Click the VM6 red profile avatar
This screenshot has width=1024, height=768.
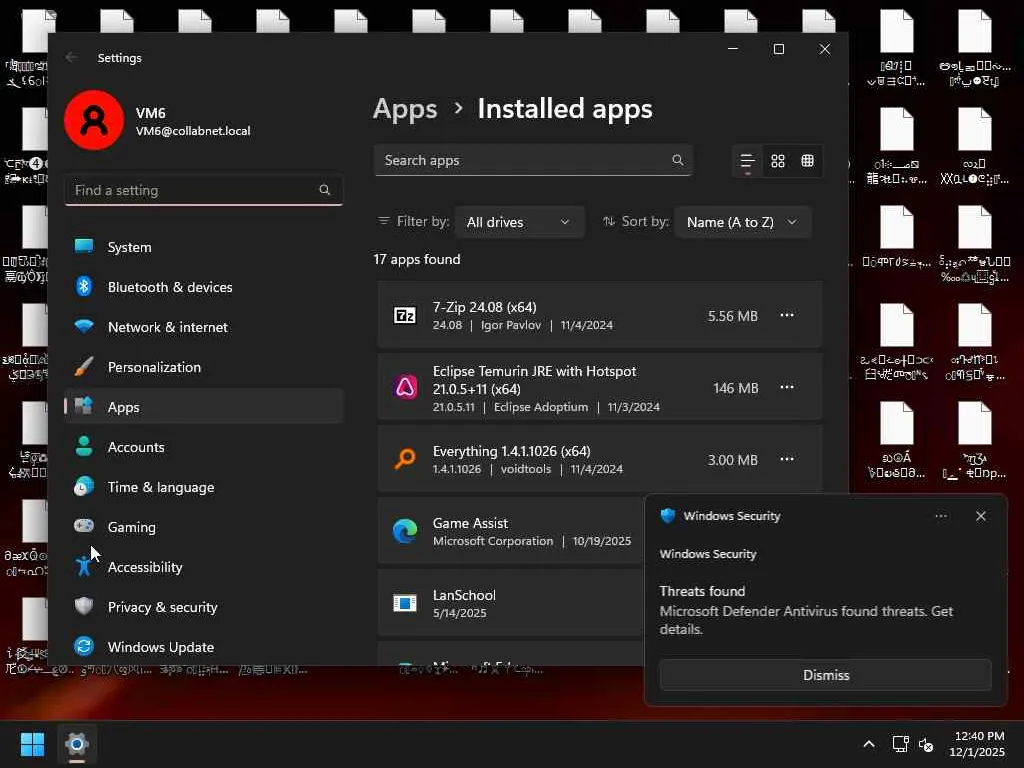pyautogui.click(x=94, y=120)
